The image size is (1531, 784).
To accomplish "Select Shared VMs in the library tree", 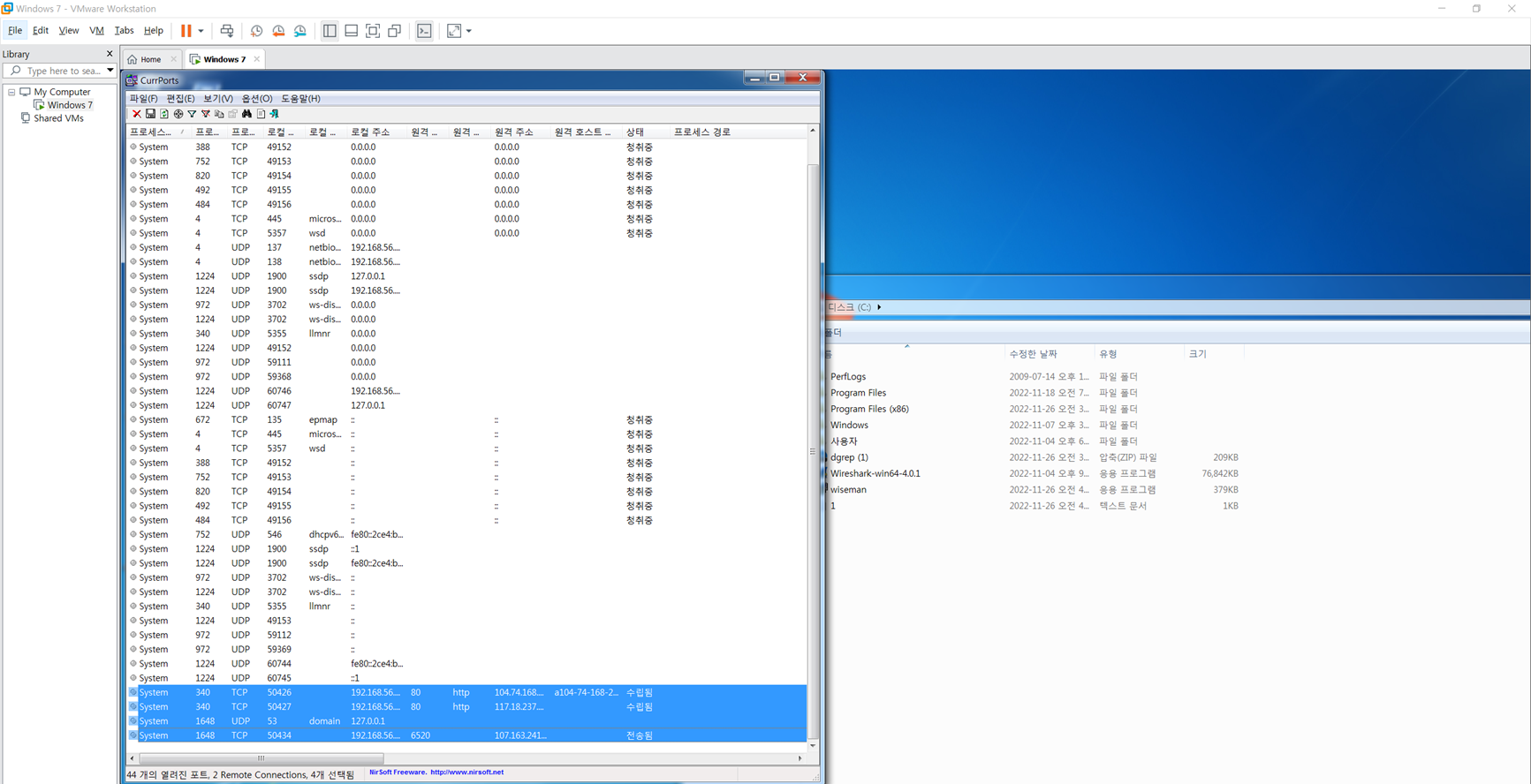I will coord(58,118).
